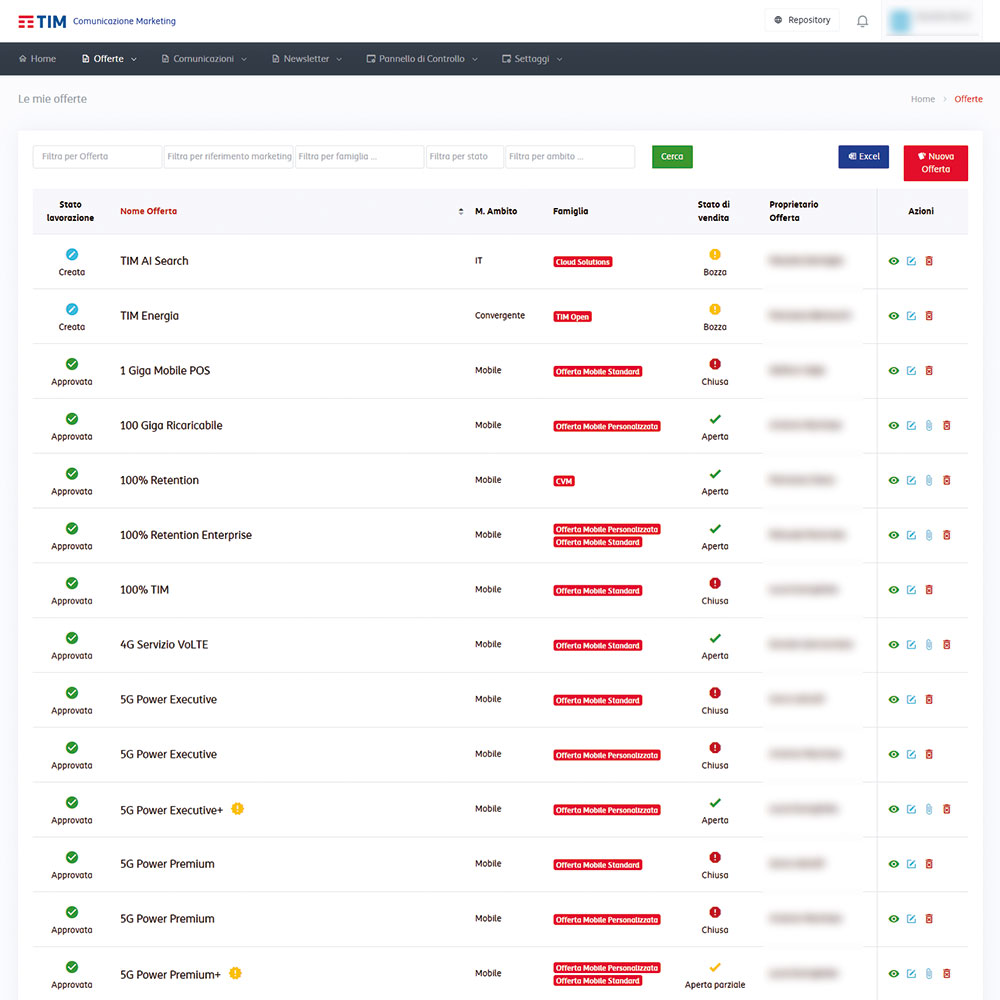The height and width of the screenshot is (1000, 1000).
Task: Edit the 4G Servizio VoLTE offer
Action: [911, 645]
